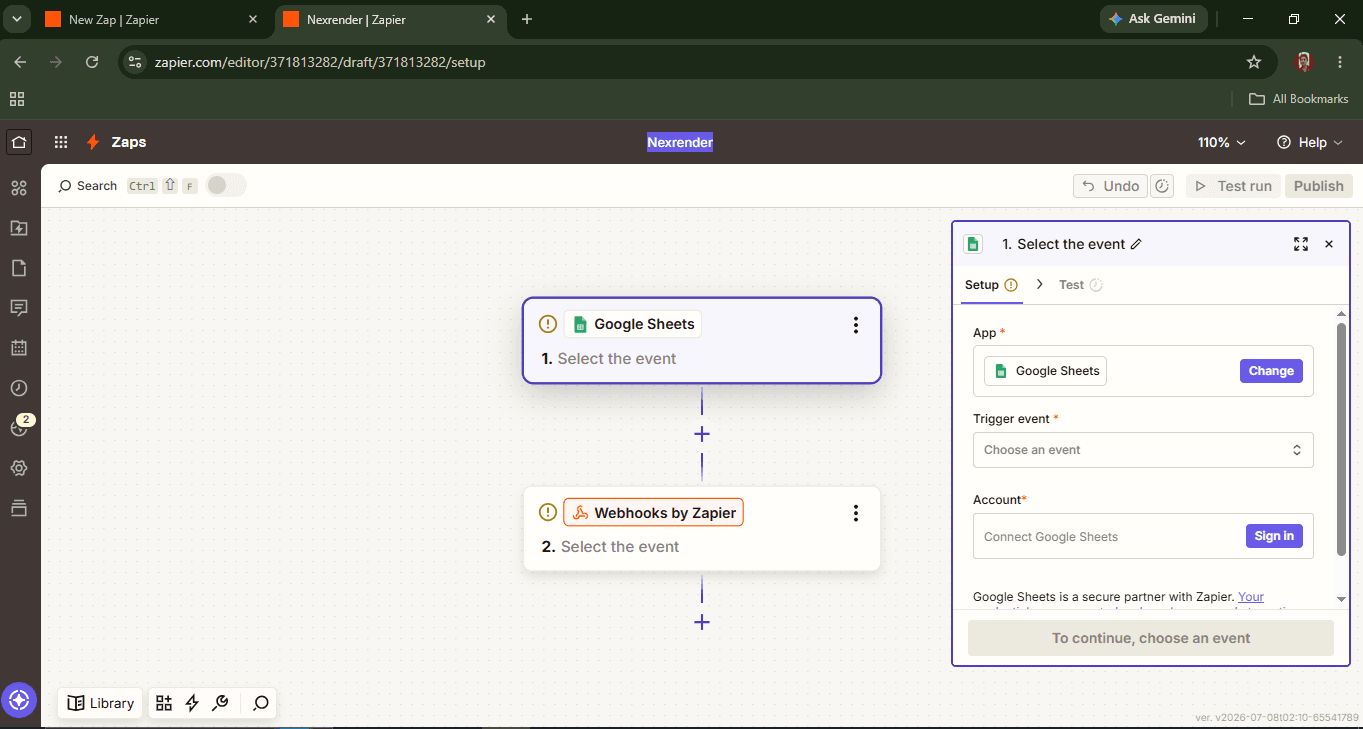This screenshot has height=729, width=1363.
Task: Click the orange Zaps lightning icon
Action: pos(93,142)
